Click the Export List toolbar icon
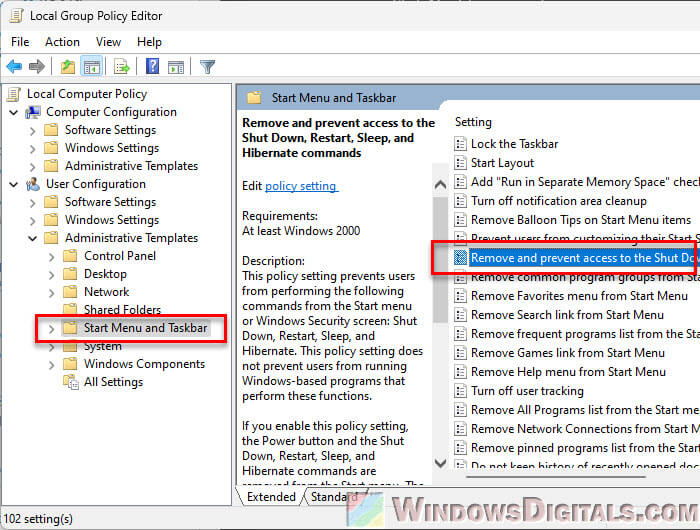This screenshot has height=530, width=700. click(122, 67)
